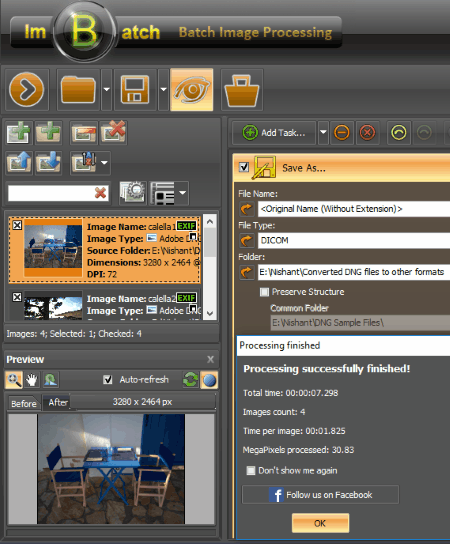This screenshot has height=544, width=450.
Task: Expand the dropdown next to the folder icon
Action: point(107,90)
